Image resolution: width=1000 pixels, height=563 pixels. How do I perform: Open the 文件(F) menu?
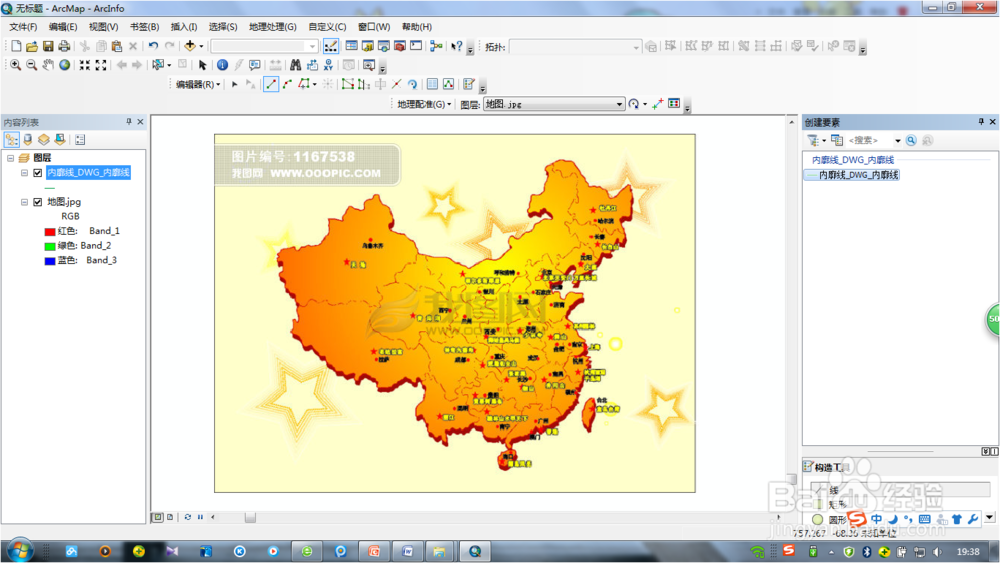point(23,27)
